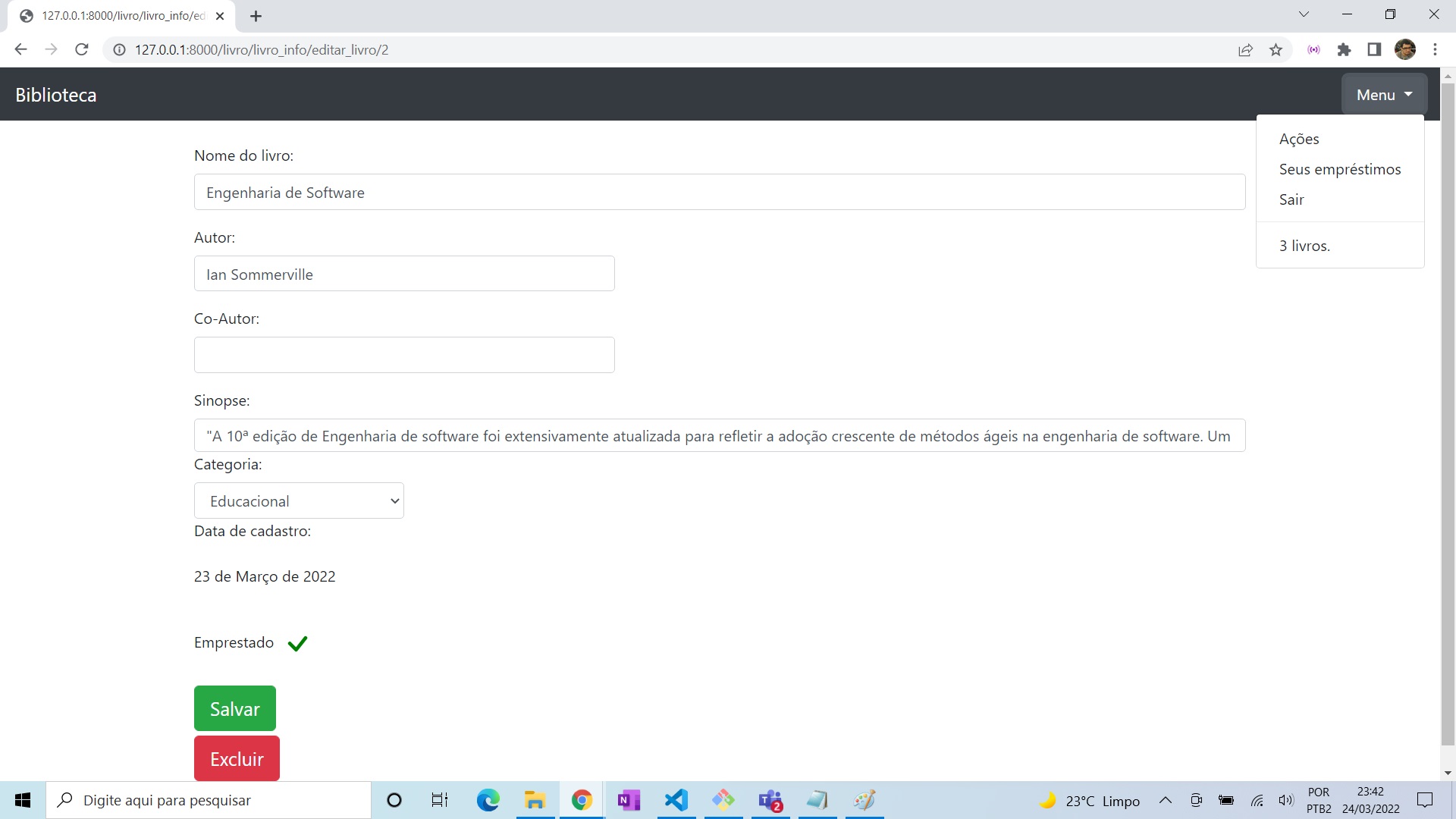Open Seus empréstimos from the menu
The height and width of the screenshot is (819, 1456).
pyautogui.click(x=1339, y=169)
